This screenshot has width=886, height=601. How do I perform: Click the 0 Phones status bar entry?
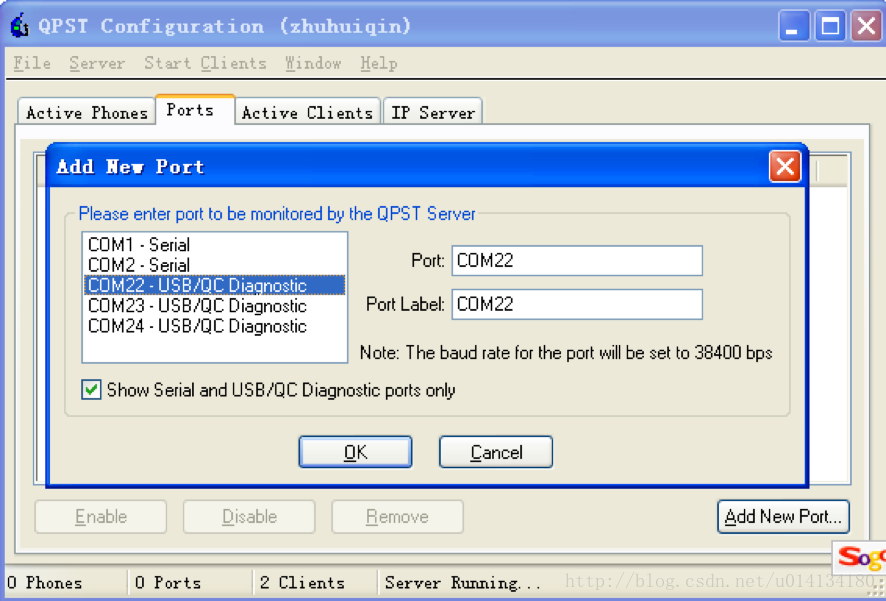click(x=45, y=582)
